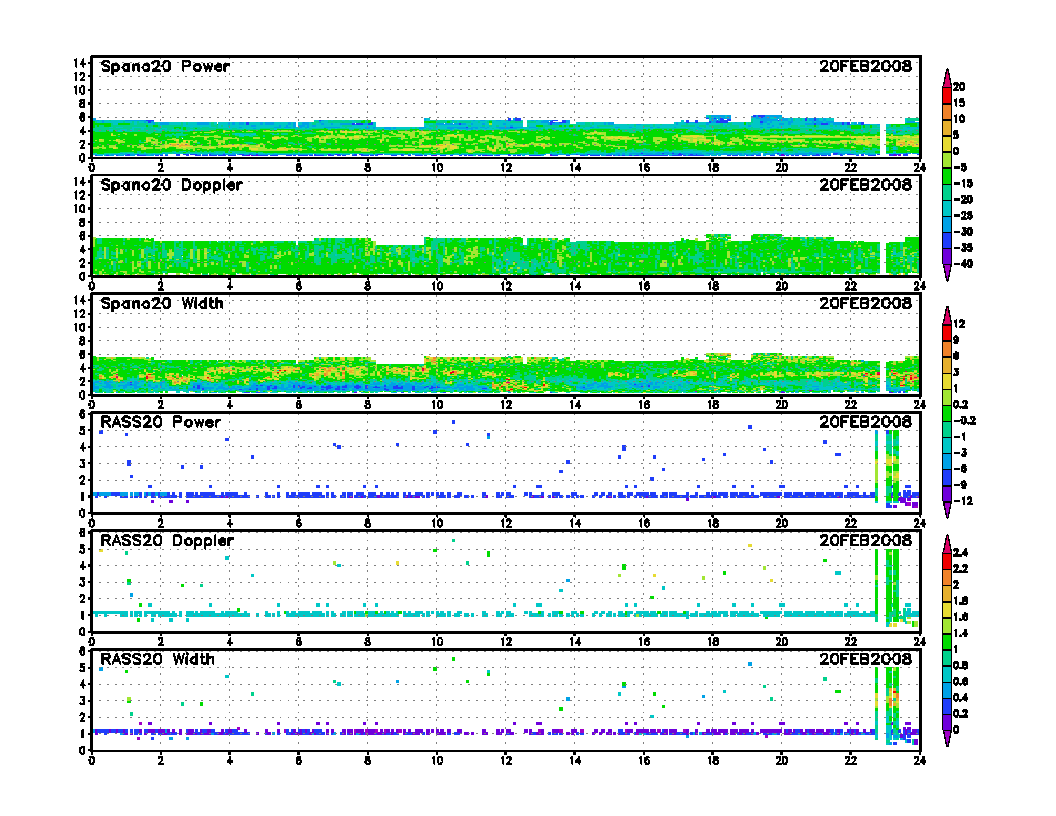The height and width of the screenshot is (816, 1056).
Task: Click the 20FEB2008 date in Spano20 Doppler panel
Action: point(865,184)
